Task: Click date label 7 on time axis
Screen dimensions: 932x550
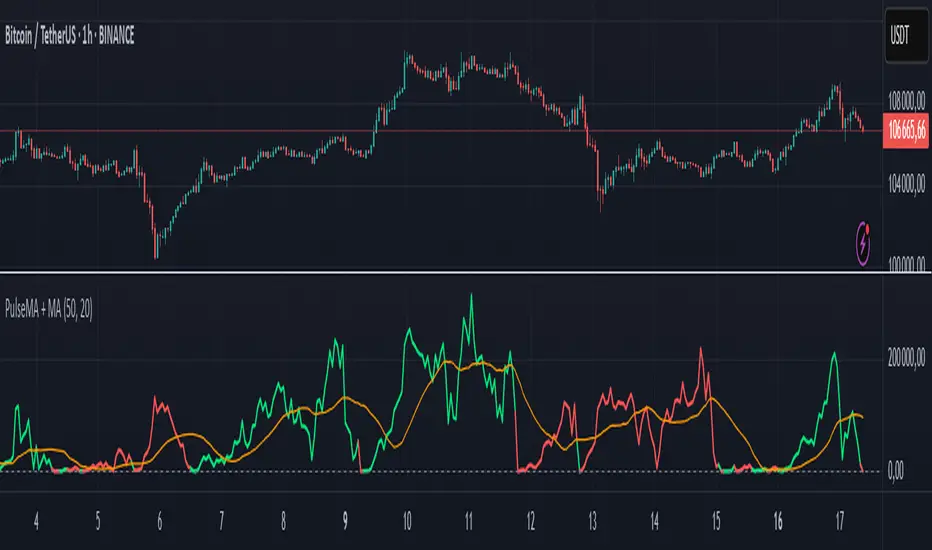Action: click(222, 521)
